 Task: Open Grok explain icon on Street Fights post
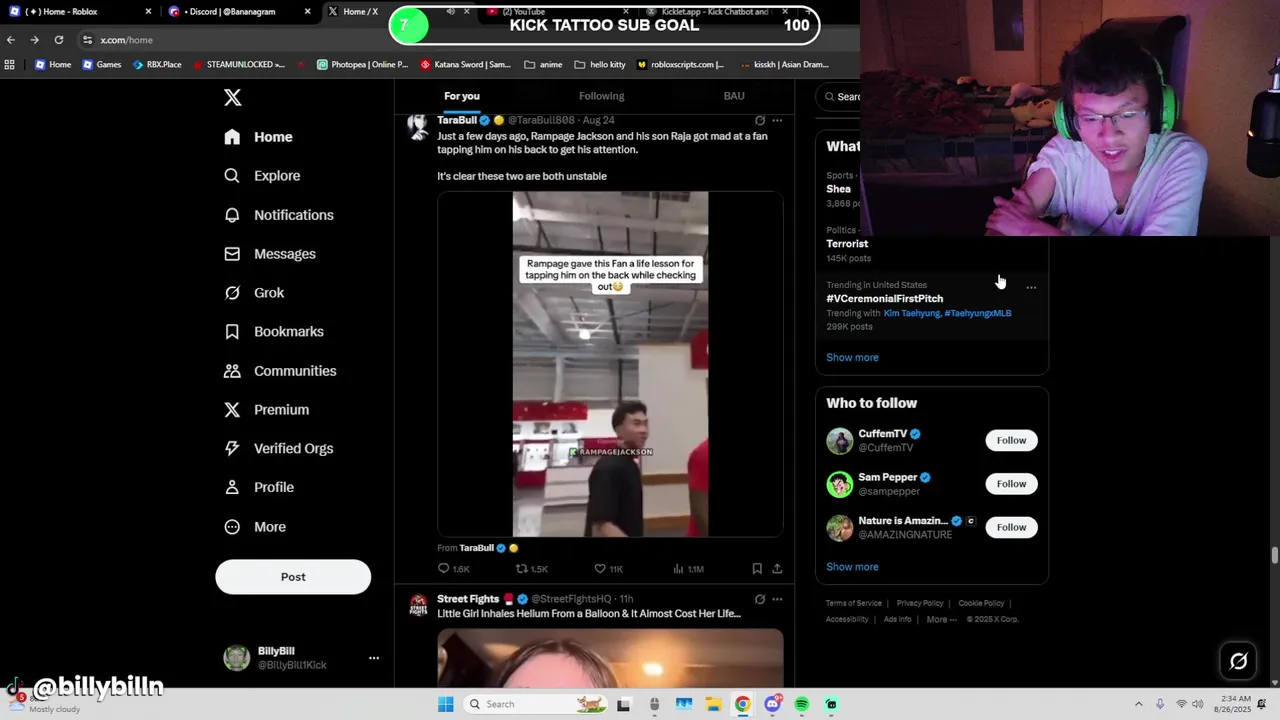click(760, 599)
